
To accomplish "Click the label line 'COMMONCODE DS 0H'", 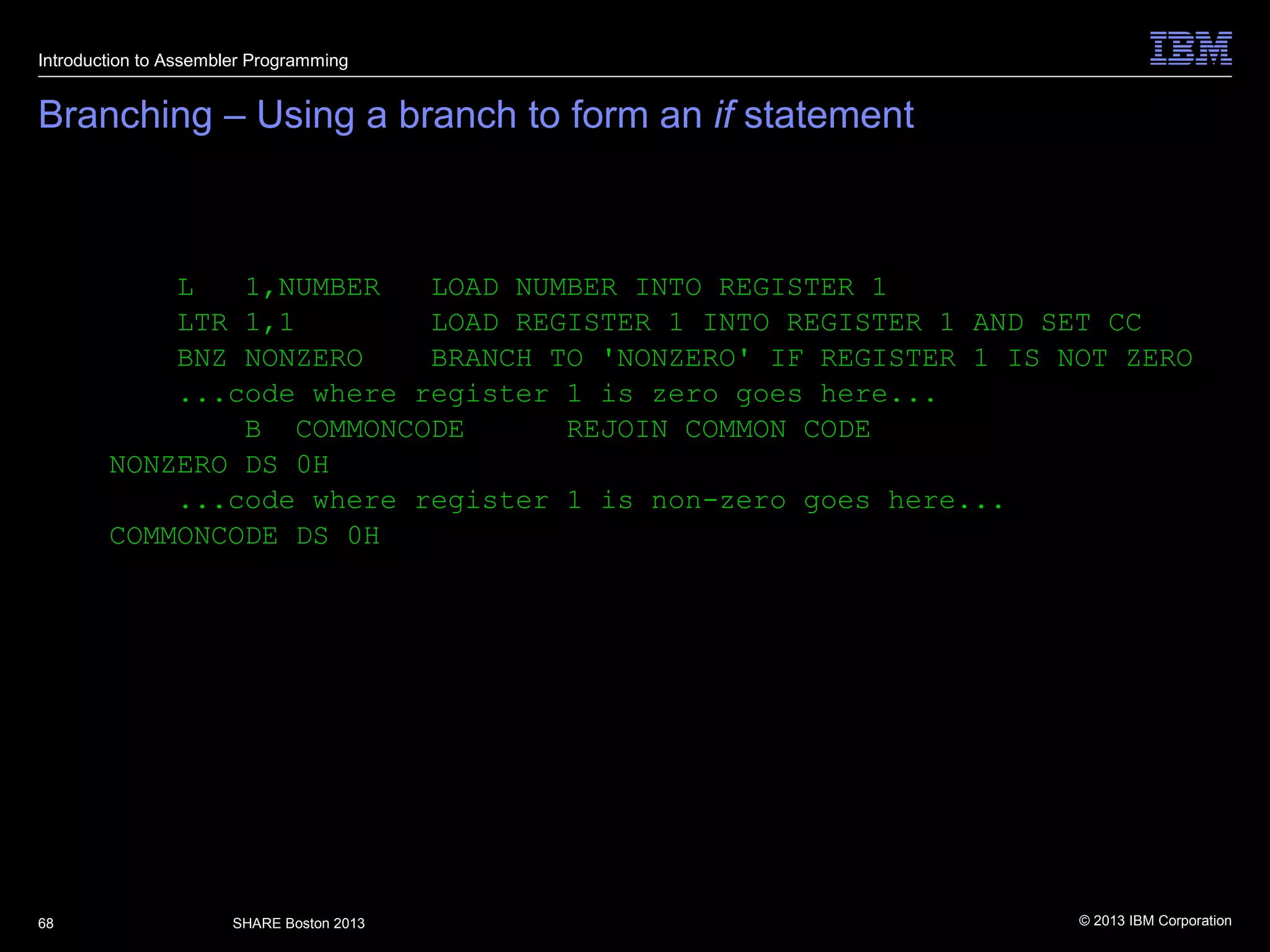I will (x=244, y=536).
